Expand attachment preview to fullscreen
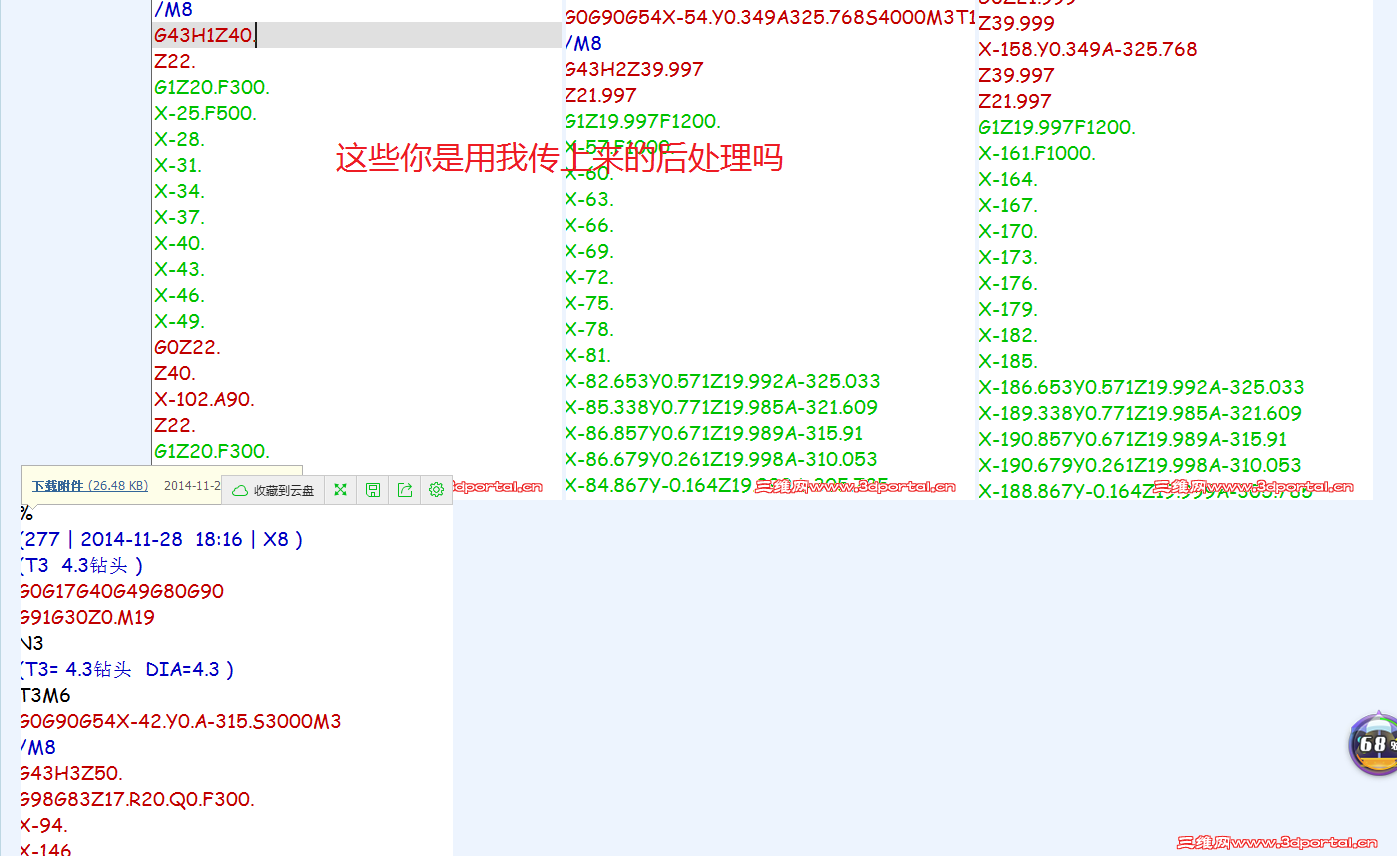 [x=340, y=489]
